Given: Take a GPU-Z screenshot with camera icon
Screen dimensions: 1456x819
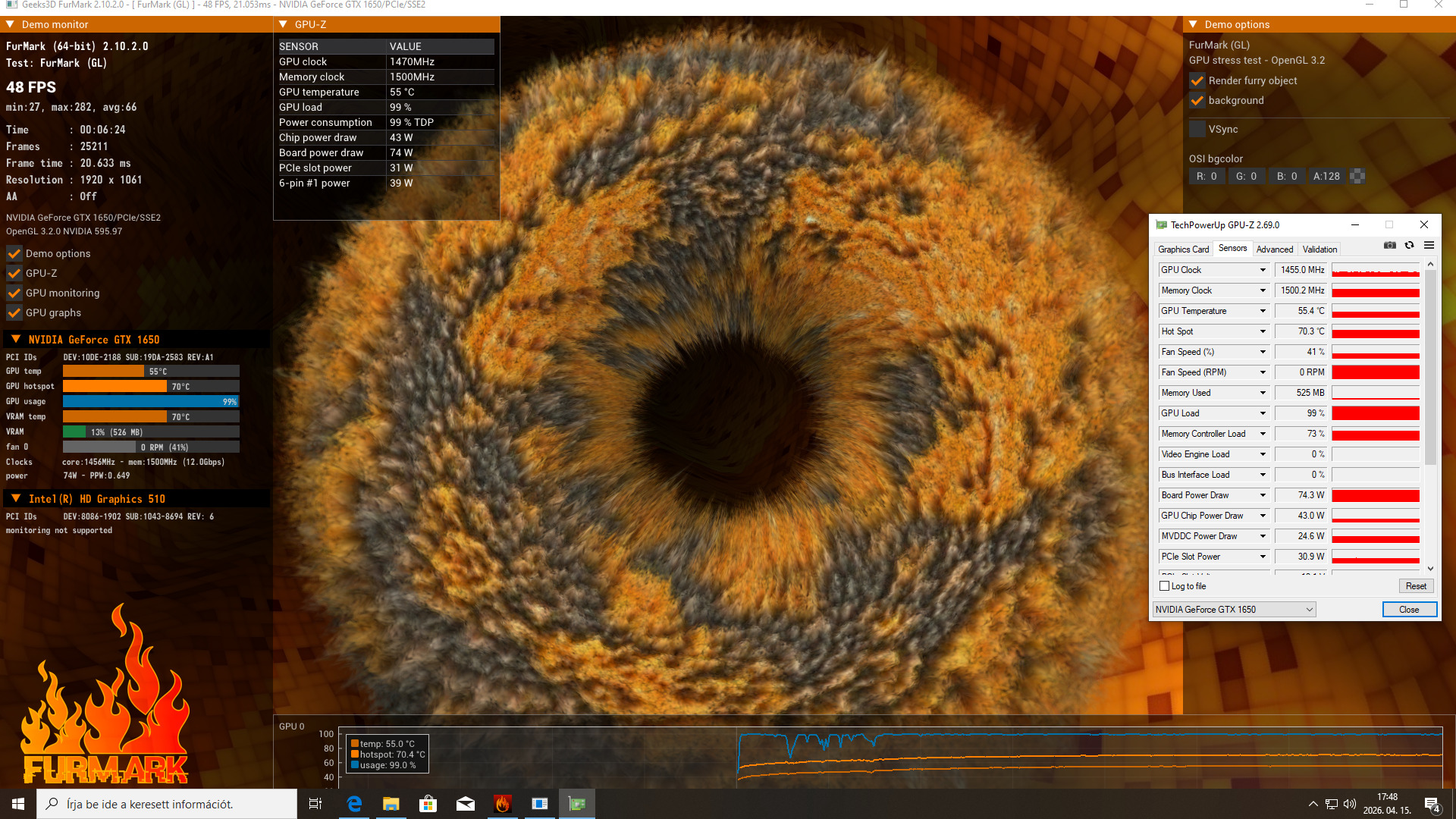Looking at the screenshot, I should pos(1389,245).
